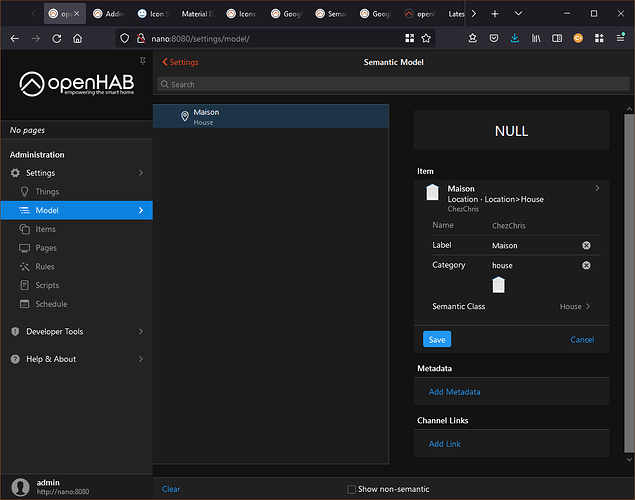This screenshot has height=500, width=635.
Task: Pin the sidebar using the pin icon
Action: point(143,61)
